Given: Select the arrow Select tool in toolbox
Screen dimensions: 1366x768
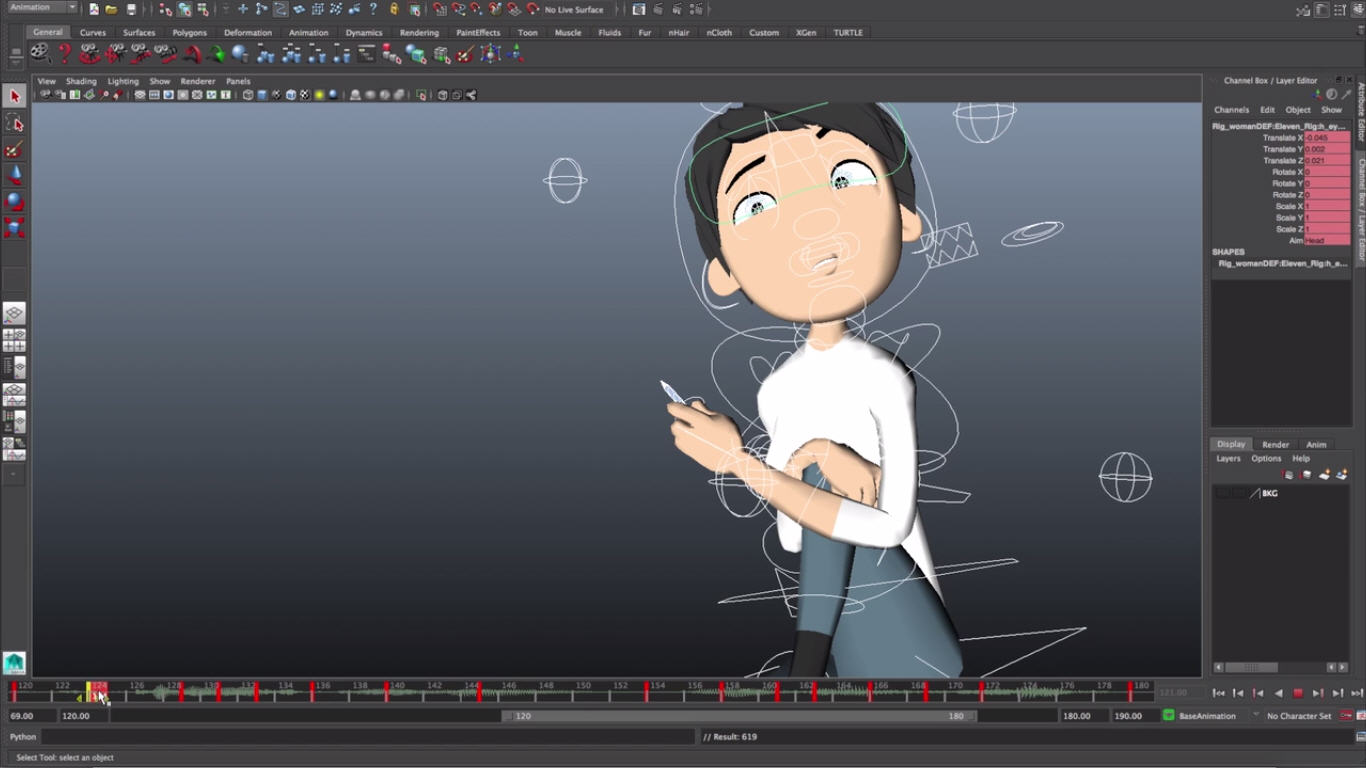Looking at the screenshot, I should click(x=14, y=96).
